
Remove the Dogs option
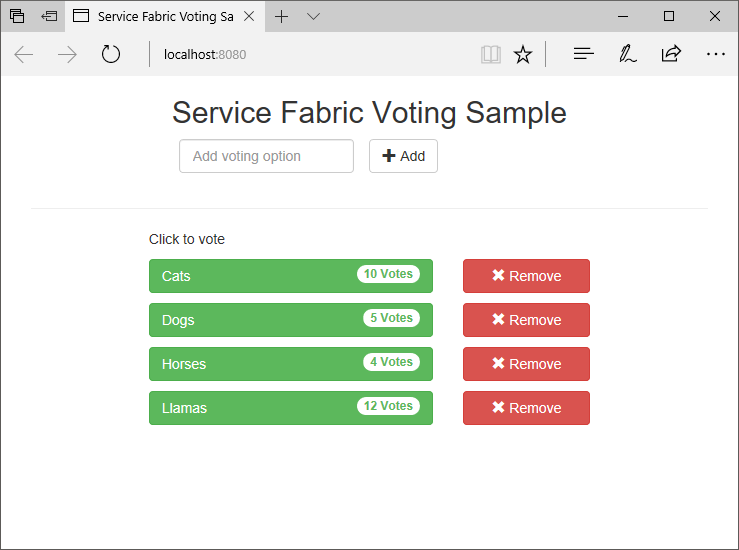coord(526,320)
